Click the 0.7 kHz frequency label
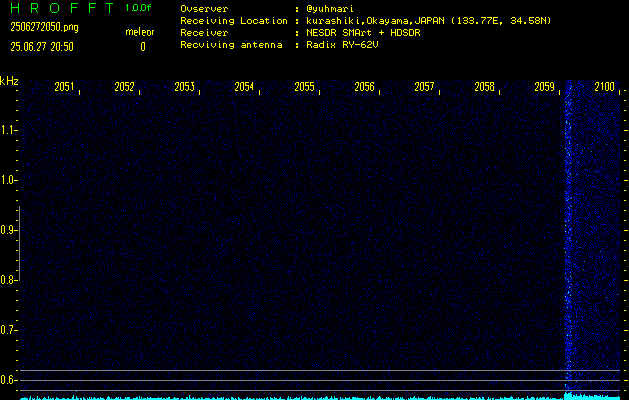 click(x=8, y=330)
